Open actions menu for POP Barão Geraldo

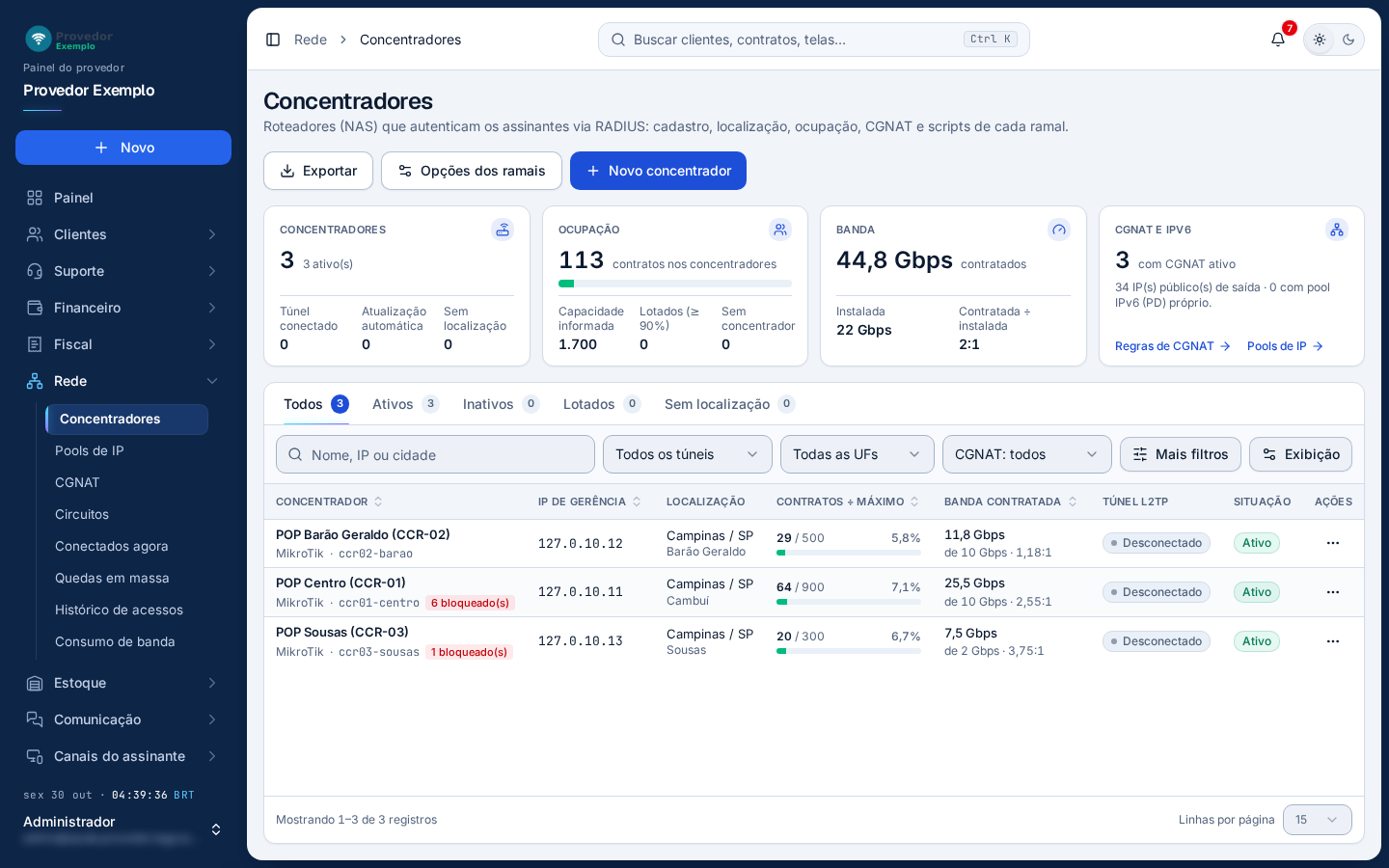coord(1333,543)
